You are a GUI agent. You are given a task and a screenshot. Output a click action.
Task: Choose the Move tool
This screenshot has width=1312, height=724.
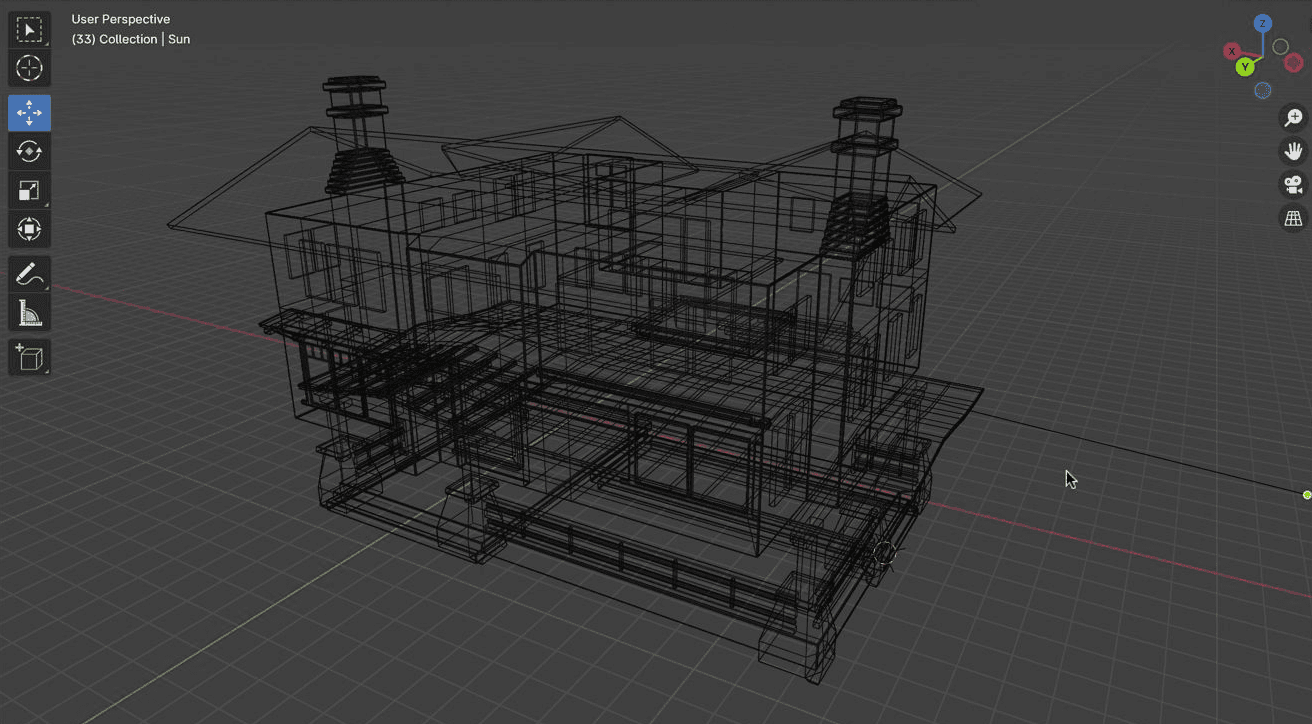[x=29, y=113]
